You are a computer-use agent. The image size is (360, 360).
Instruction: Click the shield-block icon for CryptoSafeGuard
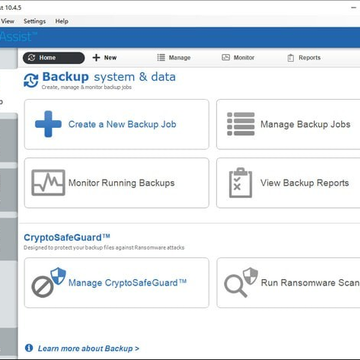click(49, 282)
